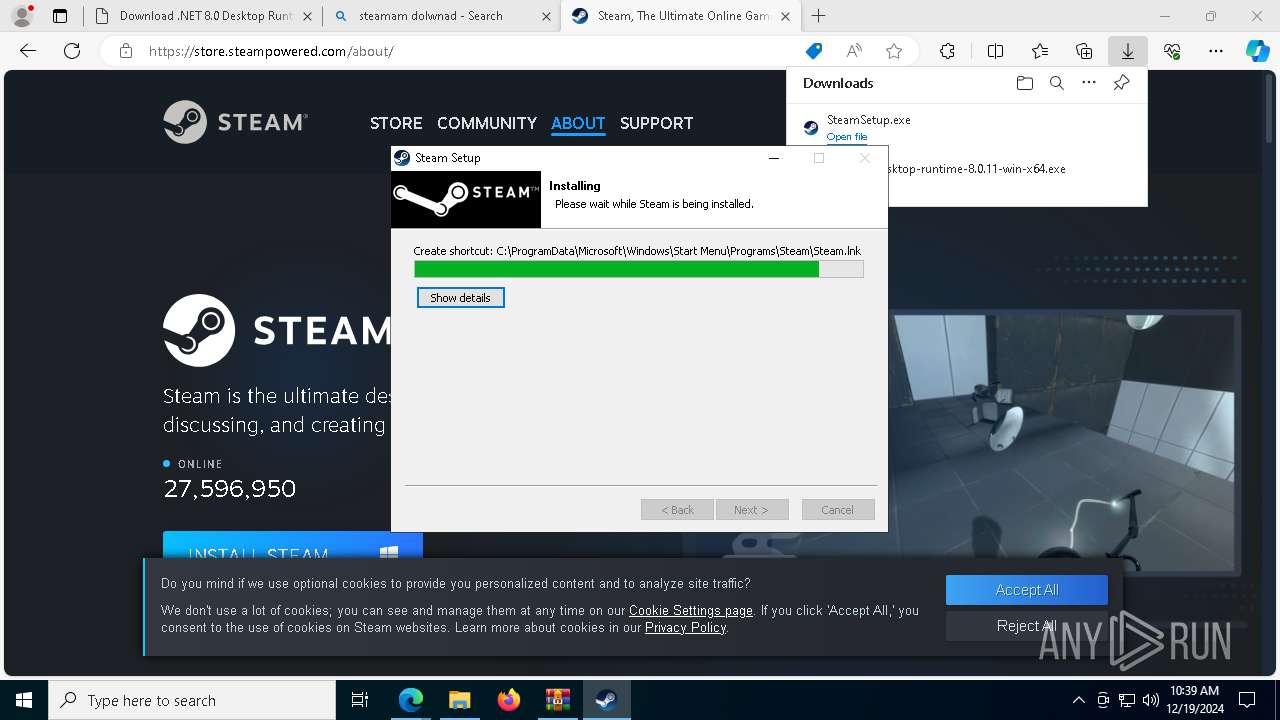
Task: Click the disabled Back button in setup
Action: click(x=677, y=510)
